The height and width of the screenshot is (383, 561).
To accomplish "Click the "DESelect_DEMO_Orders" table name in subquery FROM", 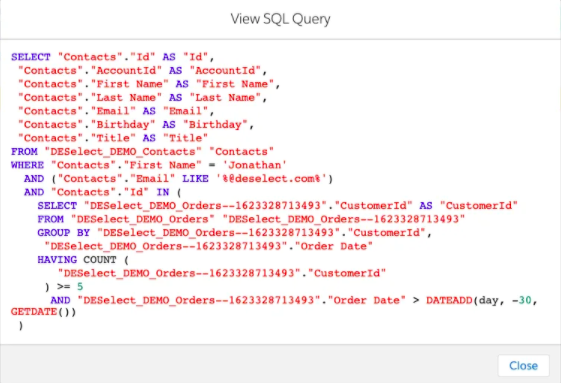I will pyautogui.click(x=142, y=219).
